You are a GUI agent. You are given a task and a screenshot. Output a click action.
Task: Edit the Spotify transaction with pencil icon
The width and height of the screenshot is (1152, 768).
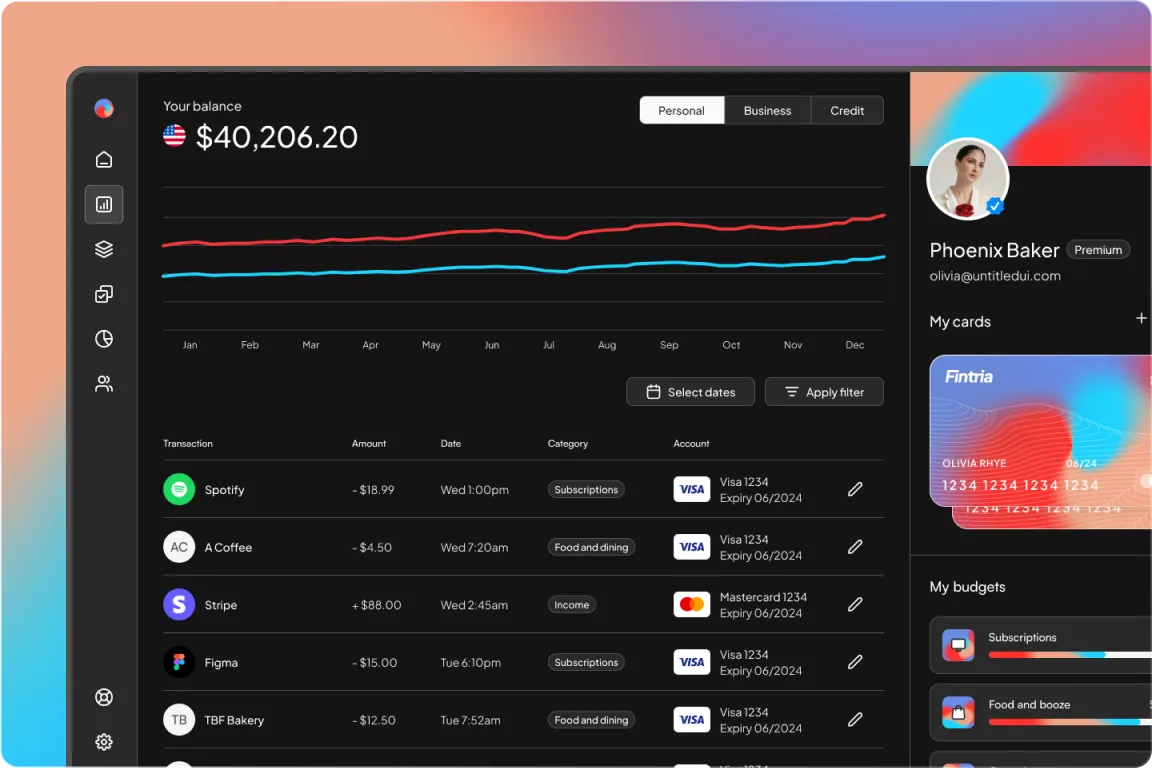(x=854, y=489)
